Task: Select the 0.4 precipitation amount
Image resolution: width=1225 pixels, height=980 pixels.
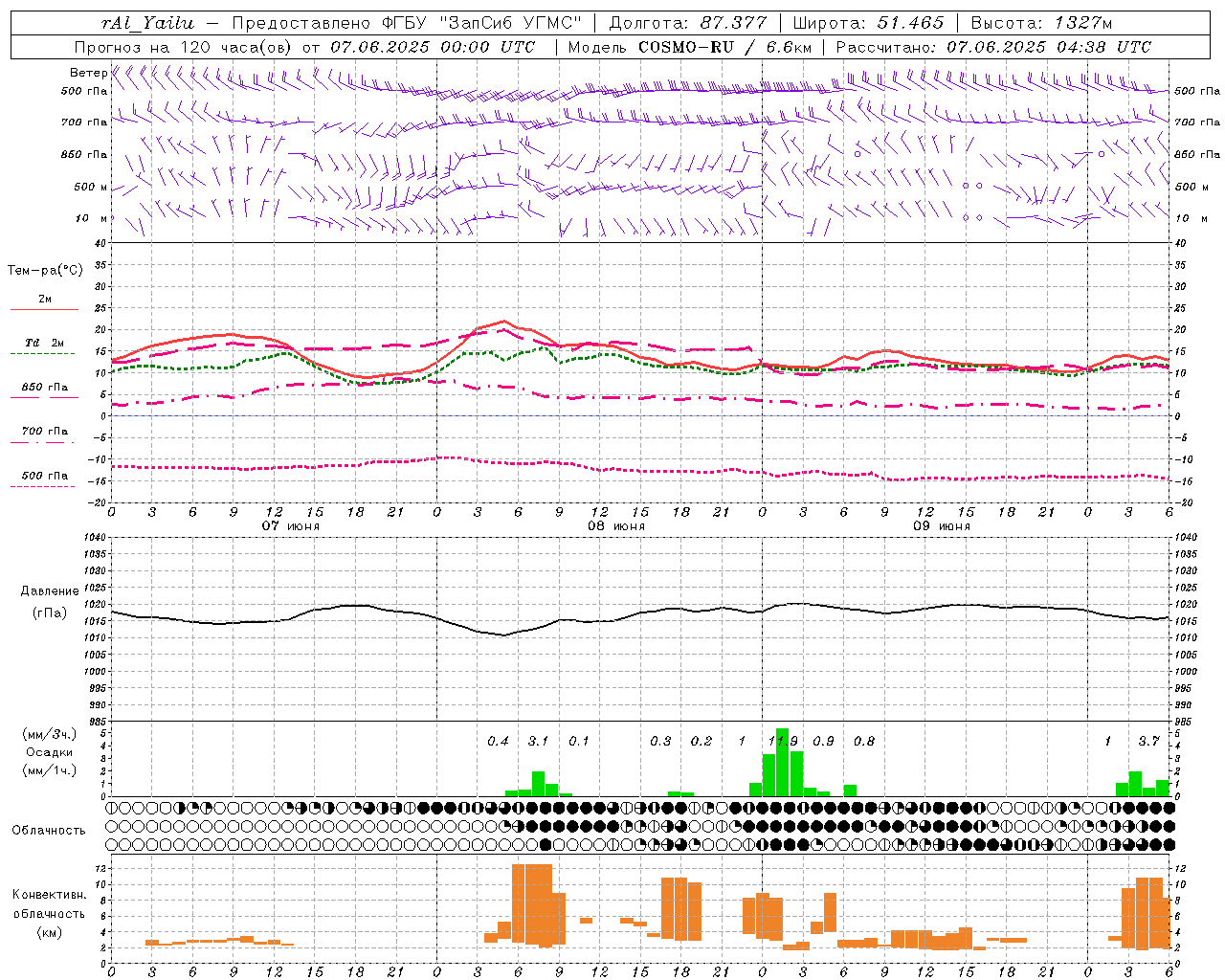Action: pyautogui.click(x=498, y=742)
